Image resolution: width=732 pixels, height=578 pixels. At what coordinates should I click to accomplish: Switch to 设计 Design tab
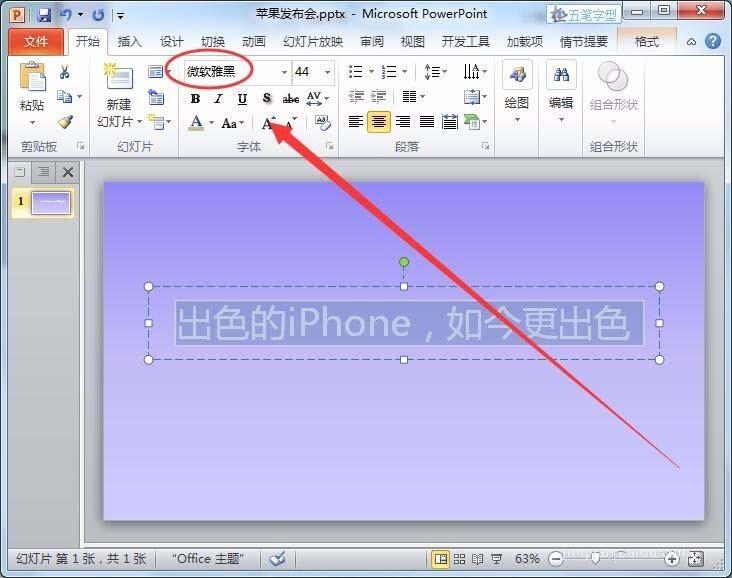point(171,42)
